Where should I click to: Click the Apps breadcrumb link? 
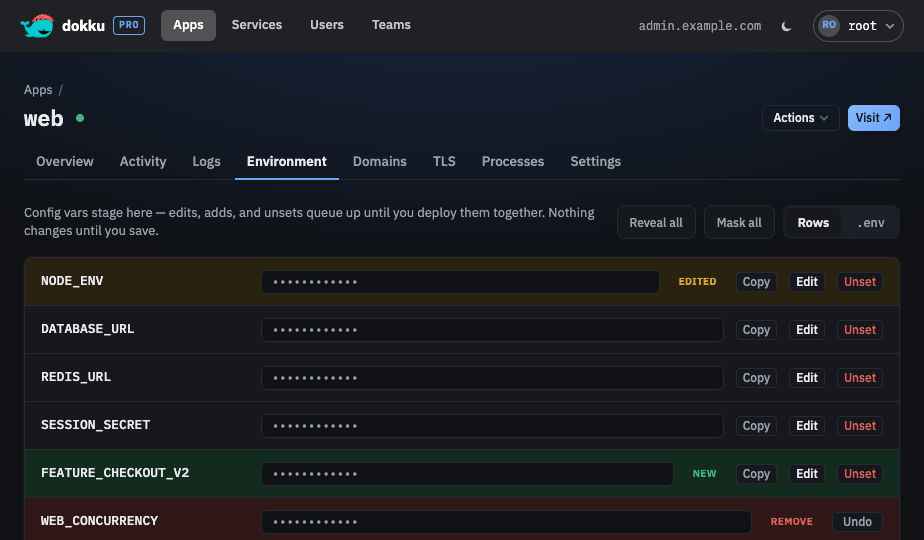pyautogui.click(x=38, y=90)
